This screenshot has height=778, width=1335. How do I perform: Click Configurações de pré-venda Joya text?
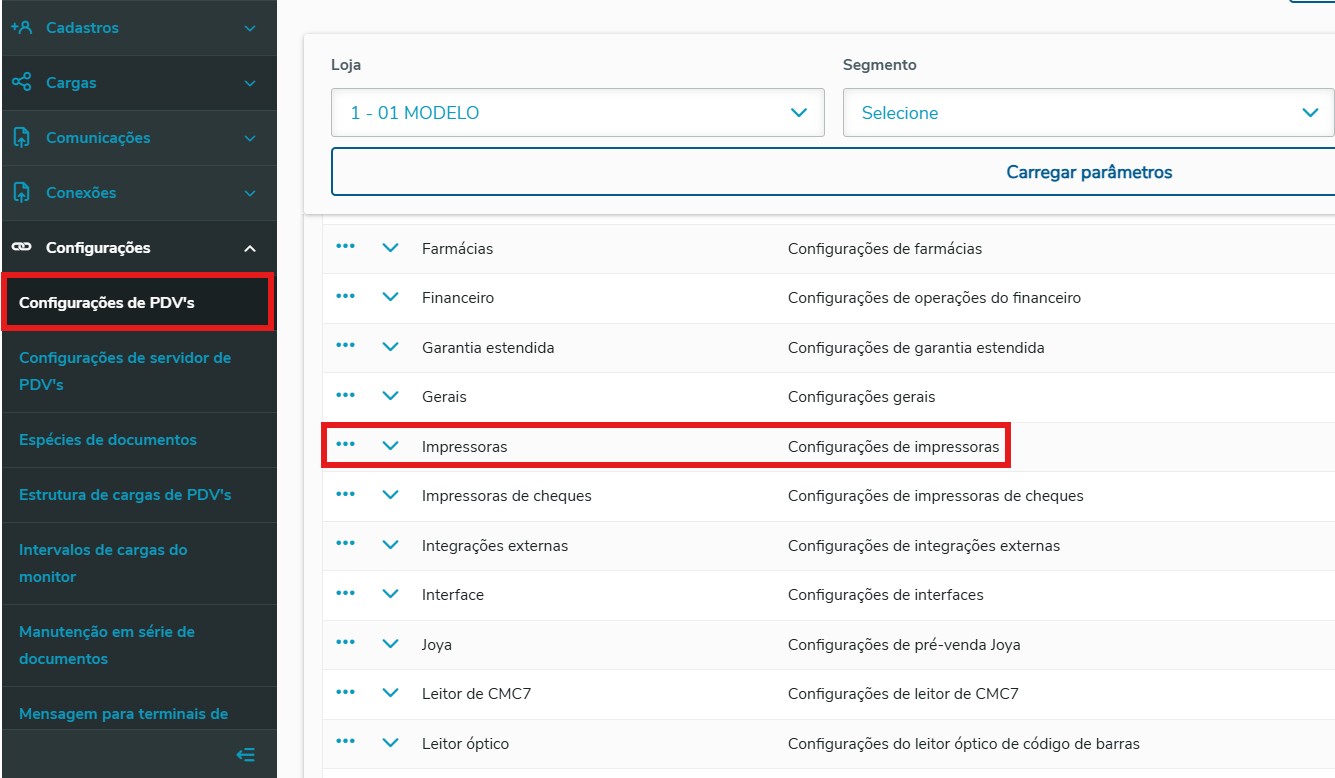coord(904,645)
